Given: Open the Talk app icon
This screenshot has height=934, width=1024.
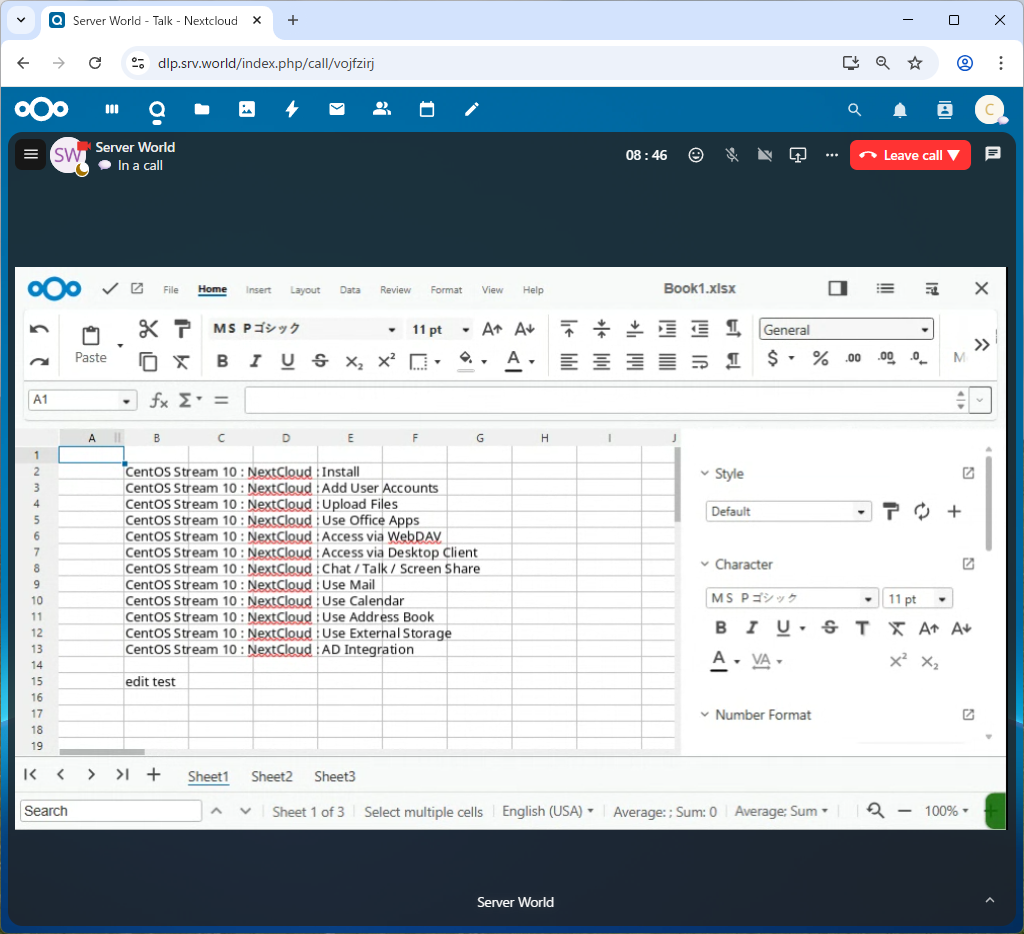Looking at the screenshot, I should pyautogui.click(x=157, y=110).
